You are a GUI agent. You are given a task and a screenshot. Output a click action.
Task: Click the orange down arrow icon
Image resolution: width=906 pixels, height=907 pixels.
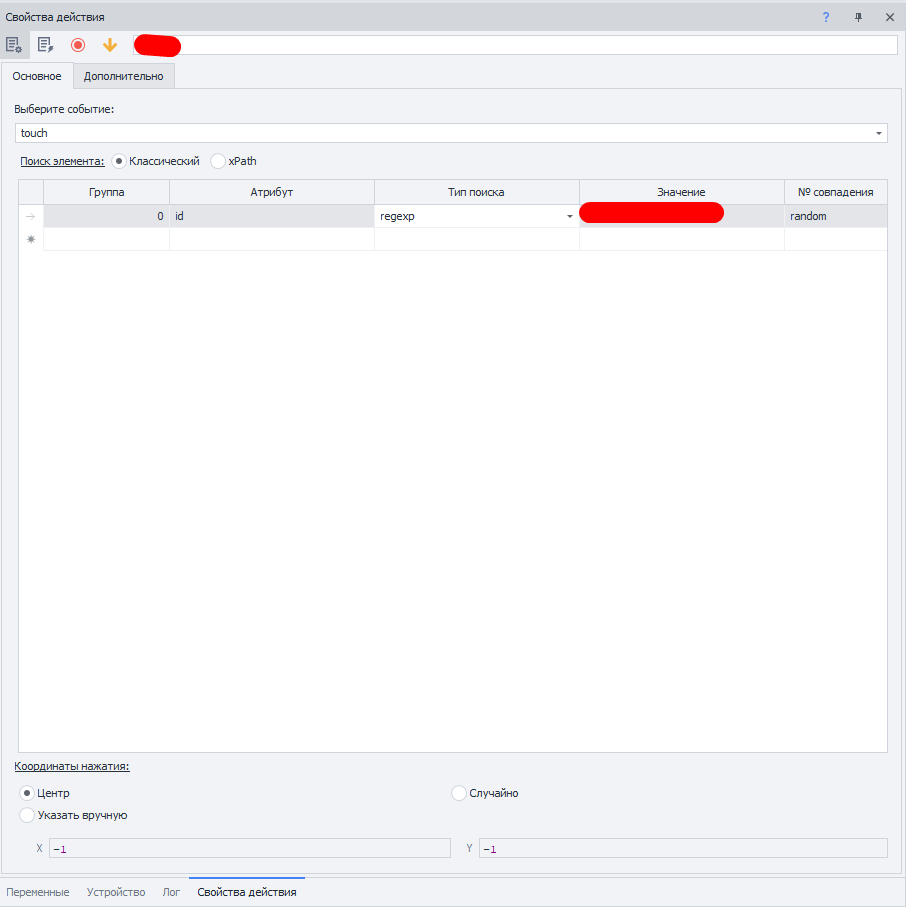click(110, 45)
